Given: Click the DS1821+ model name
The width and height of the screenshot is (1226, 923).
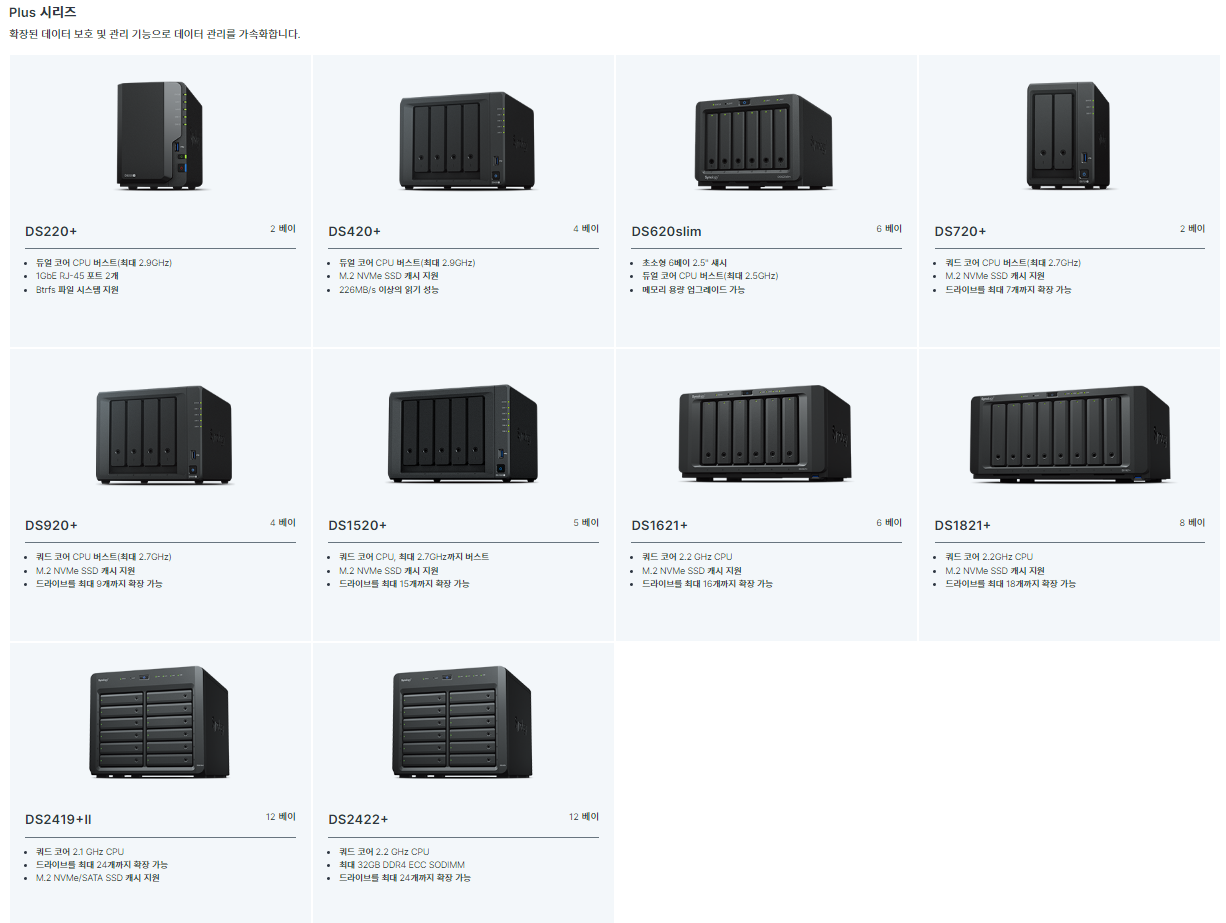Looking at the screenshot, I should [963, 525].
